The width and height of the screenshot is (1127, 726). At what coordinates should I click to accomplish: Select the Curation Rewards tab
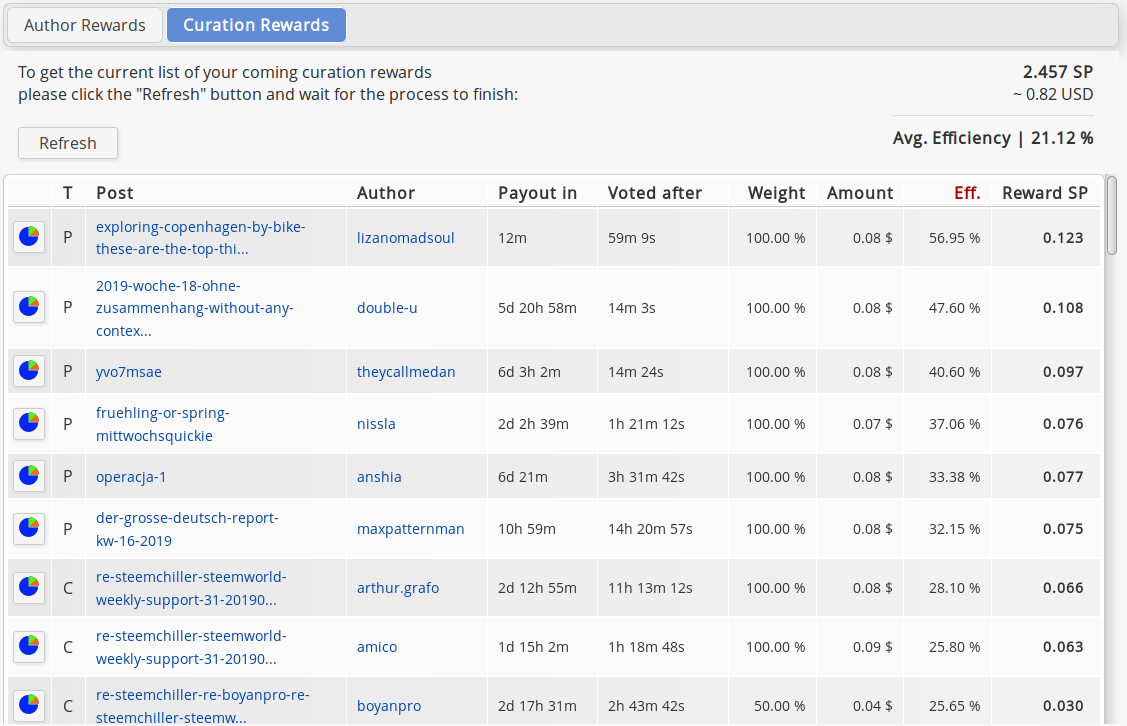coord(256,26)
